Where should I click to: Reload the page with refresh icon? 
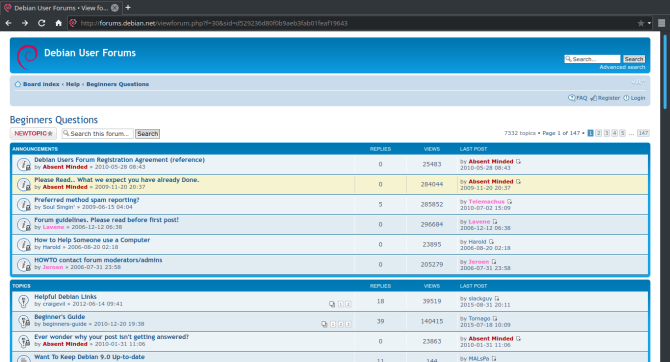click(x=41, y=23)
